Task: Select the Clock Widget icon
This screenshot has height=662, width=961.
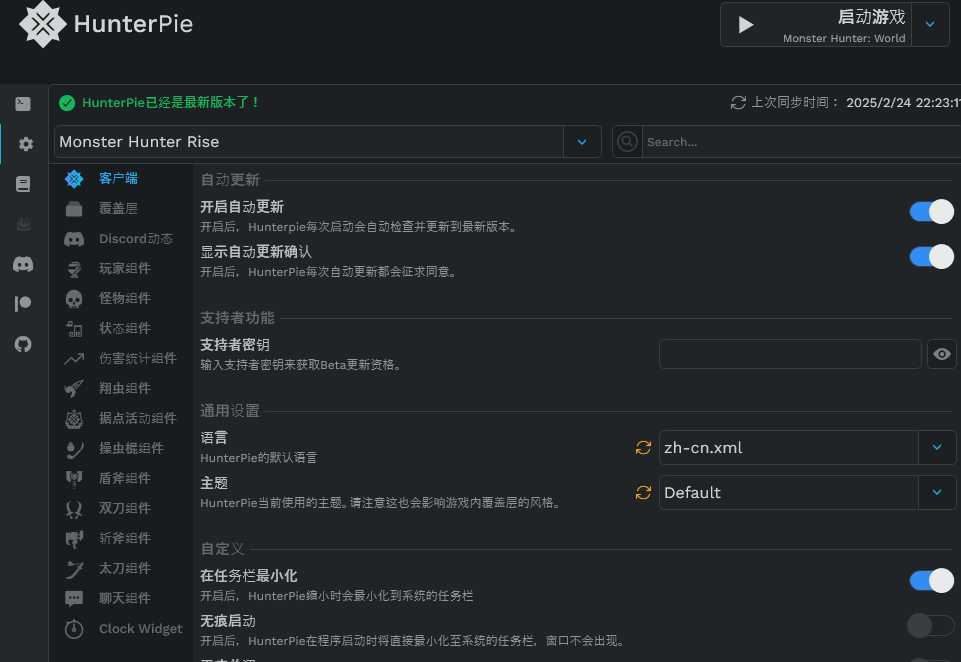Action: [74, 629]
